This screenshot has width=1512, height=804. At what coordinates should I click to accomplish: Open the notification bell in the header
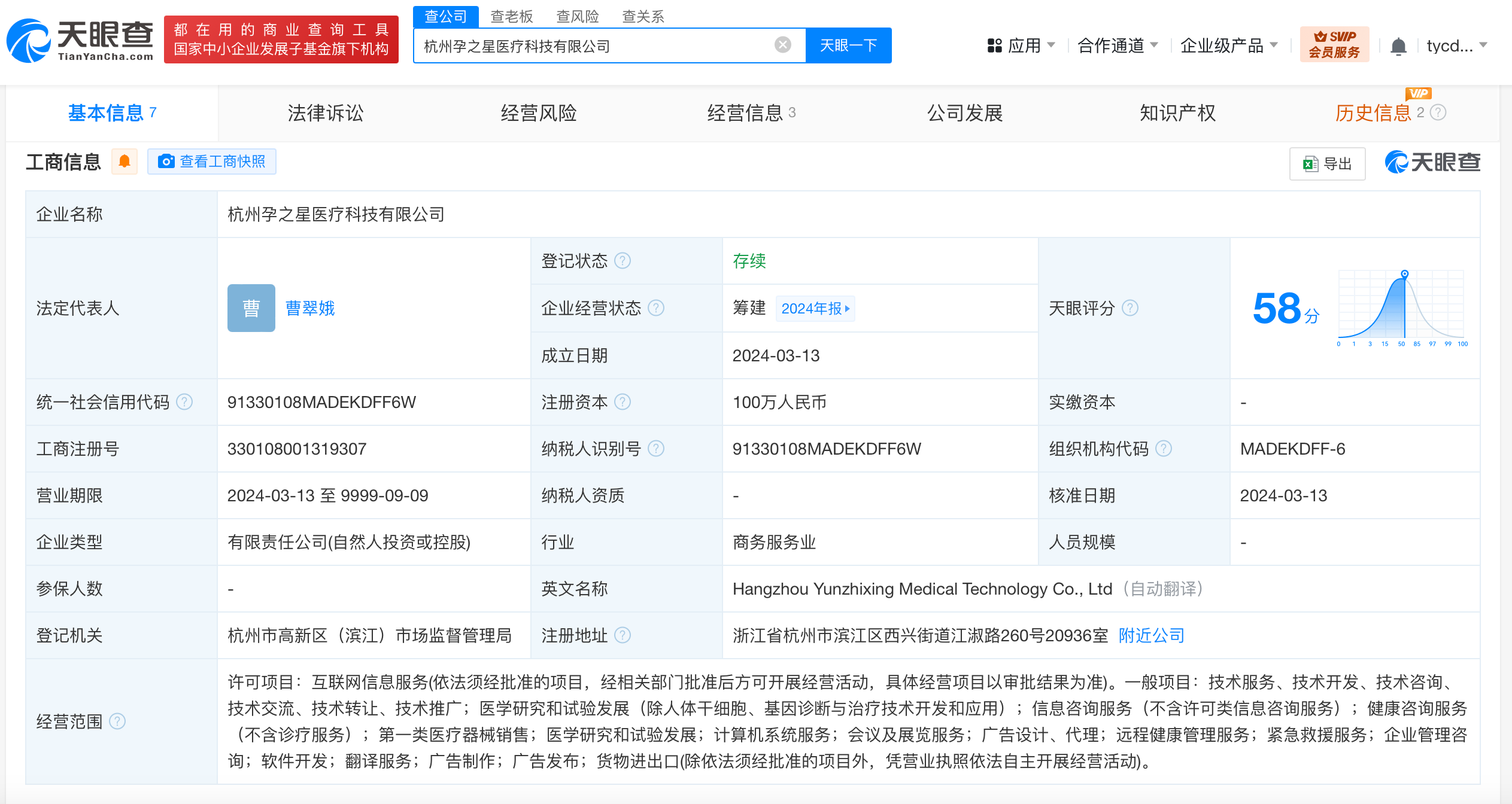pos(1398,46)
